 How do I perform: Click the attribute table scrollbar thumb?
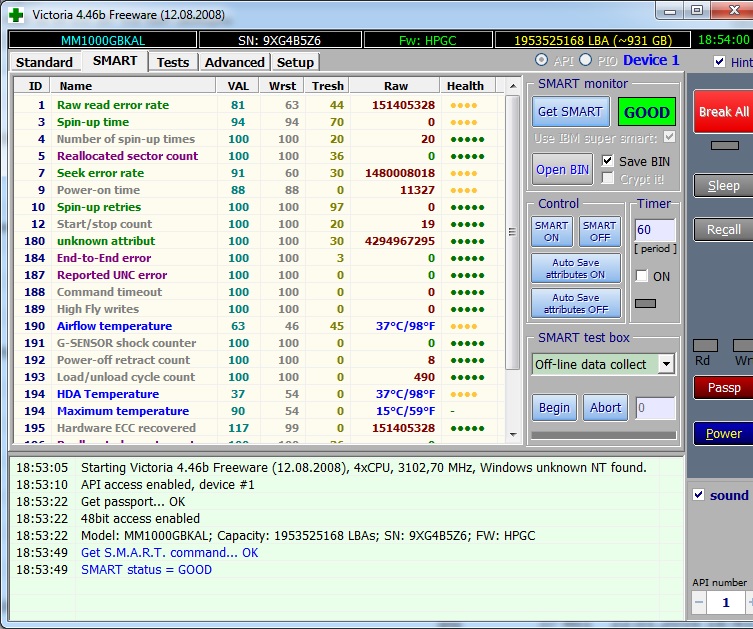512,232
